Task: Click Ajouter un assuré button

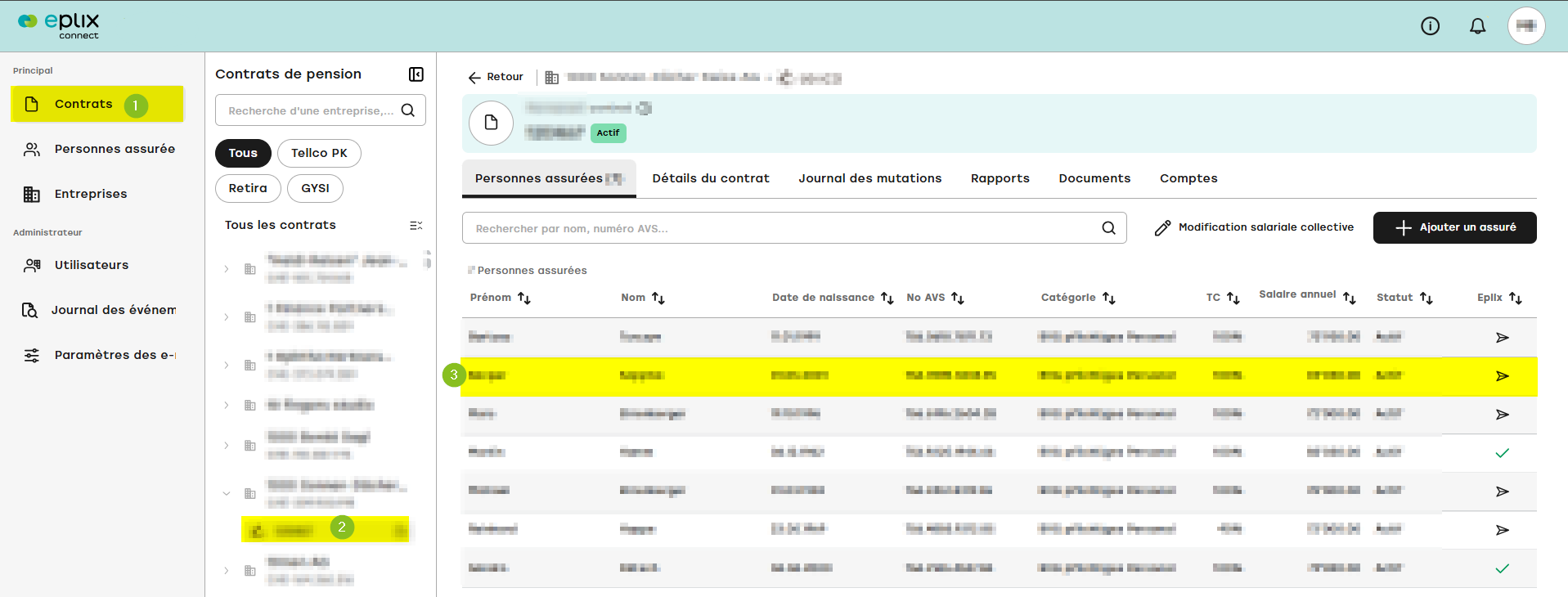Action: [1454, 227]
